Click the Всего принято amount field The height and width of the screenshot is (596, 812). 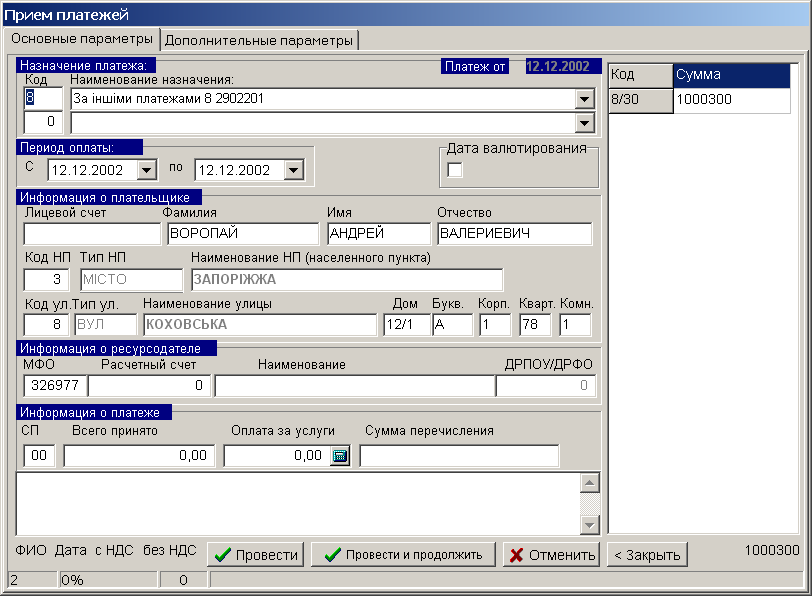pos(139,456)
